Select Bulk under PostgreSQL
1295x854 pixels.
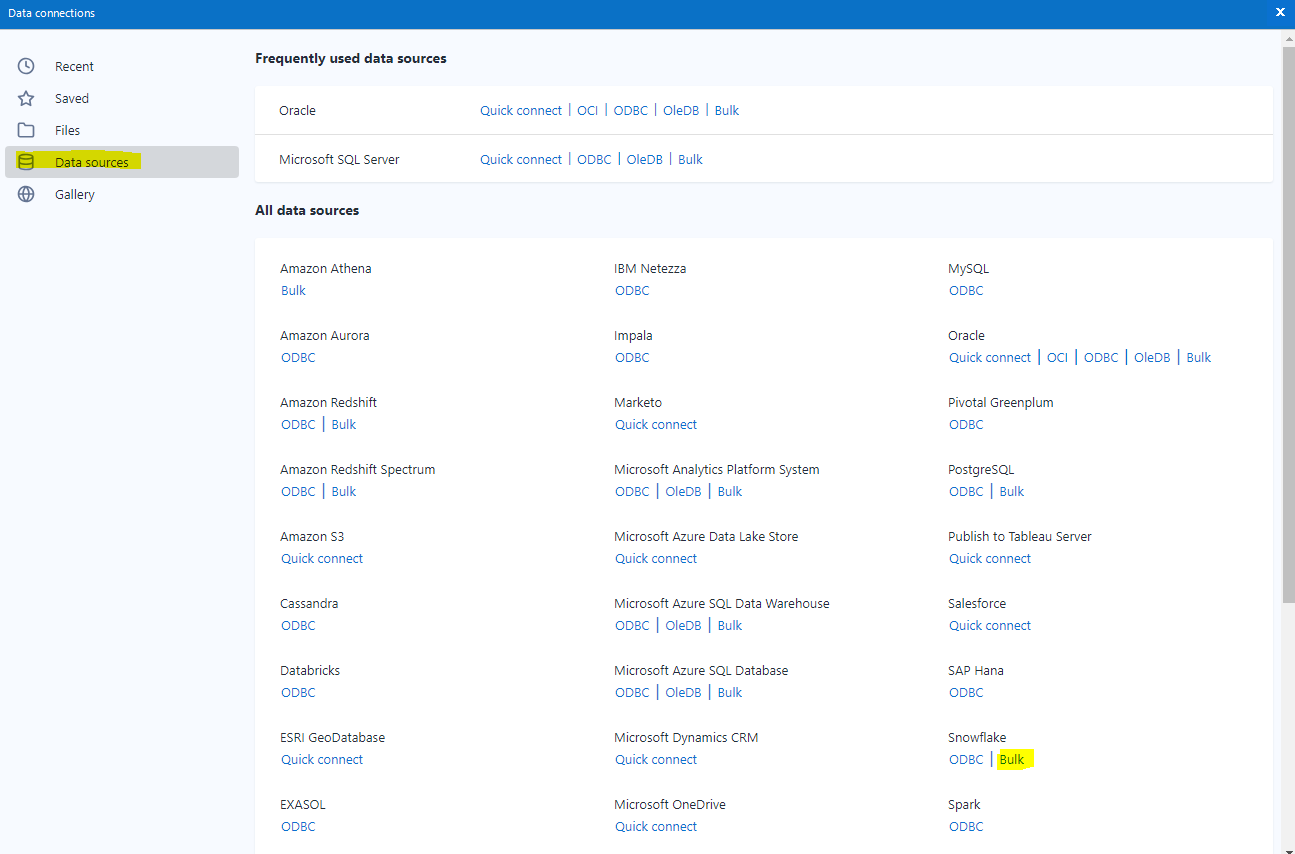(x=1012, y=491)
